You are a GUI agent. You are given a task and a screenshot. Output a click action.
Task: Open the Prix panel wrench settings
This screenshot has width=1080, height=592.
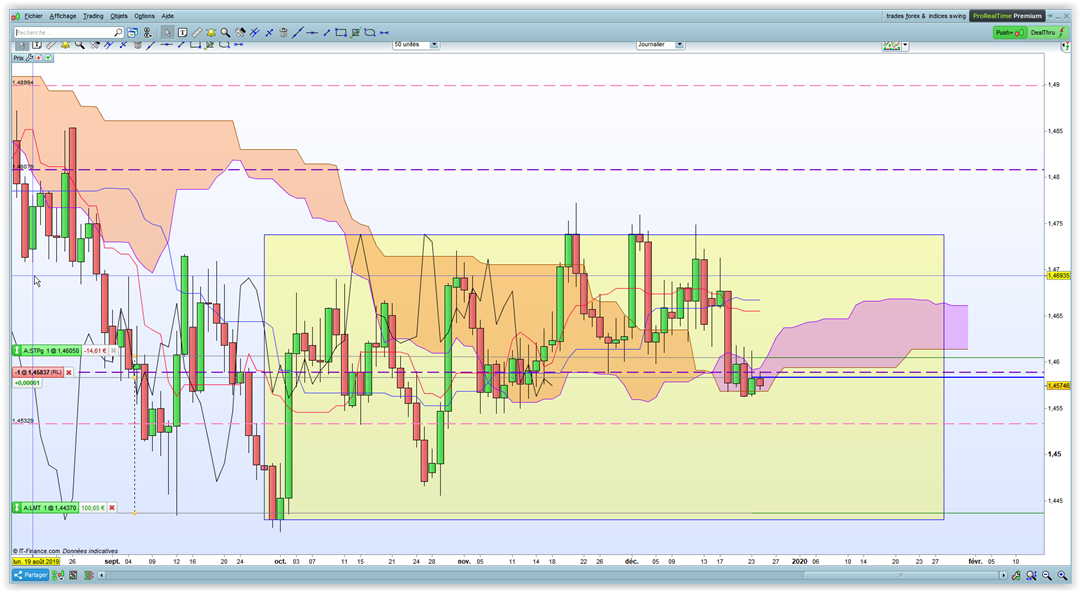[30, 58]
